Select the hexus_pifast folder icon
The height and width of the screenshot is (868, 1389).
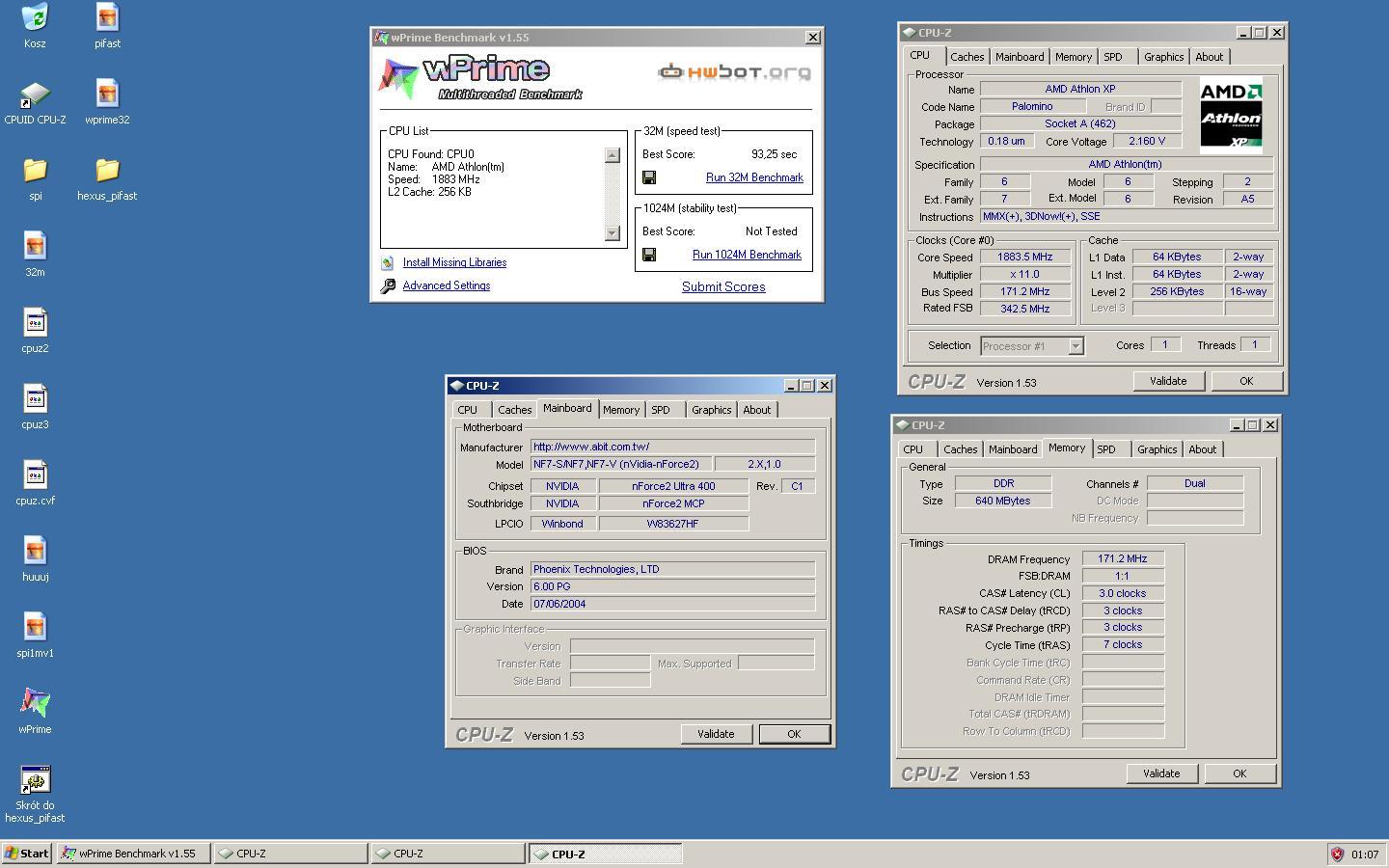(x=107, y=170)
